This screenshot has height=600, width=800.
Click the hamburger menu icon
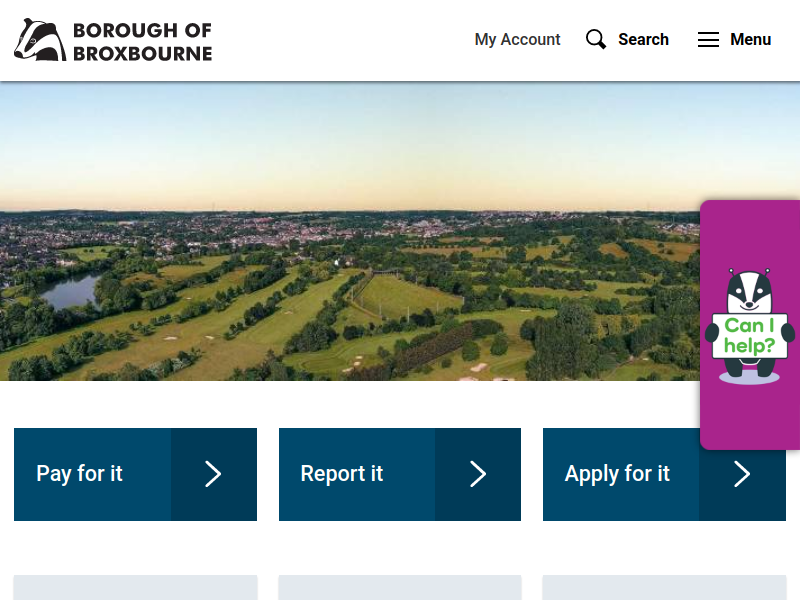(x=708, y=39)
